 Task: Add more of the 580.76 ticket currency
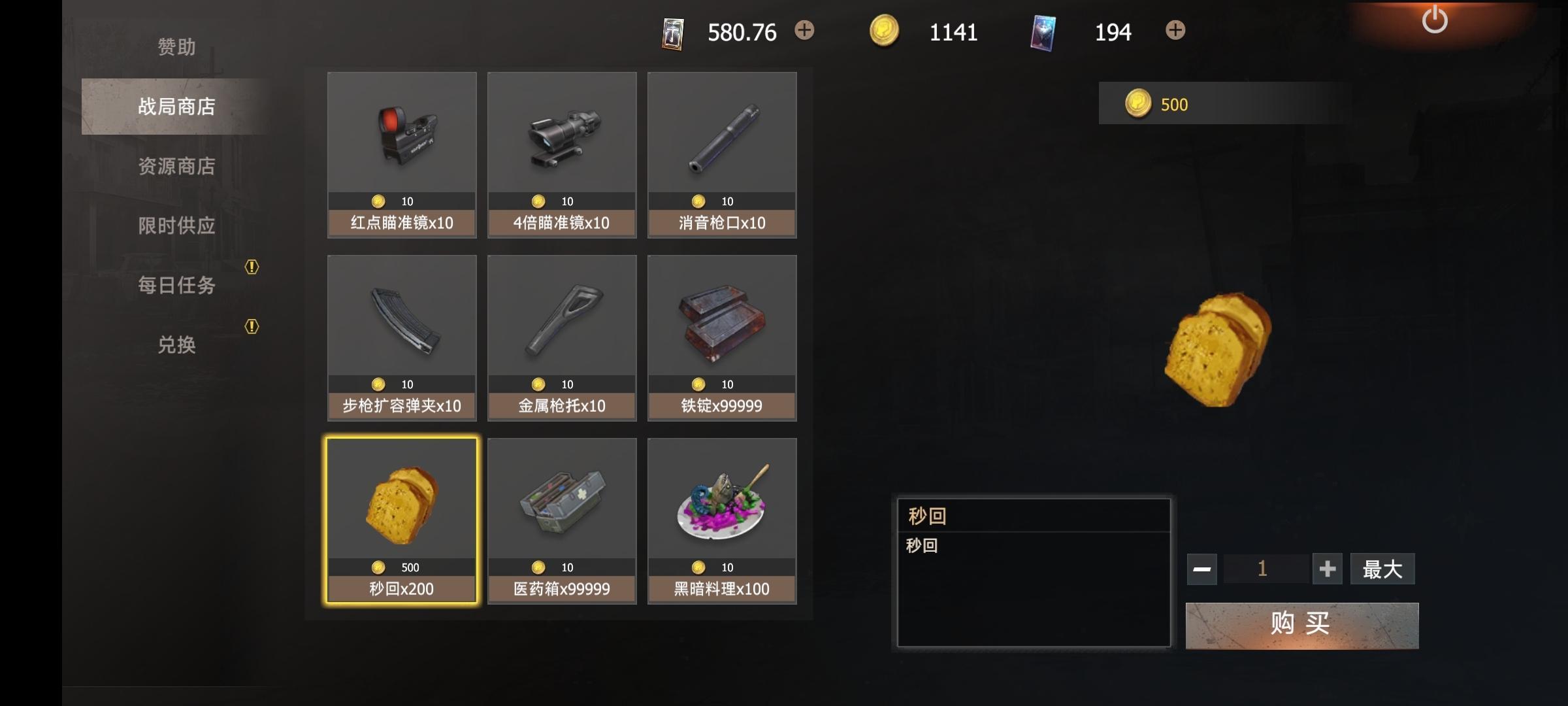(804, 30)
